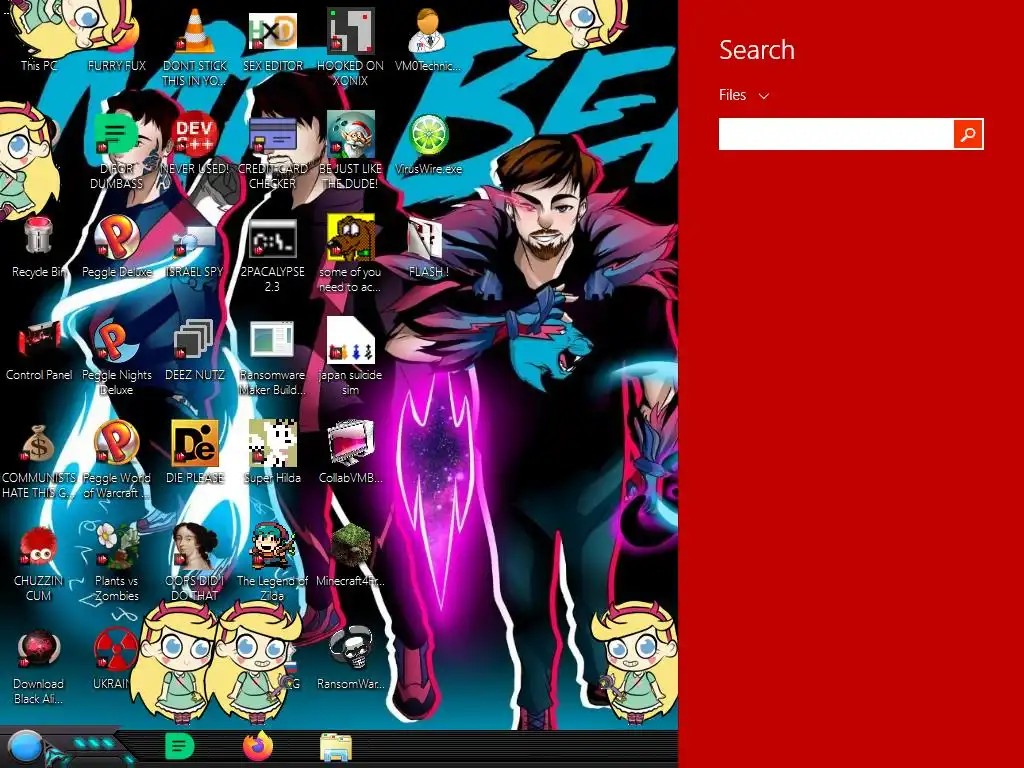Open the HxD hex editor shortcut

(272, 31)
